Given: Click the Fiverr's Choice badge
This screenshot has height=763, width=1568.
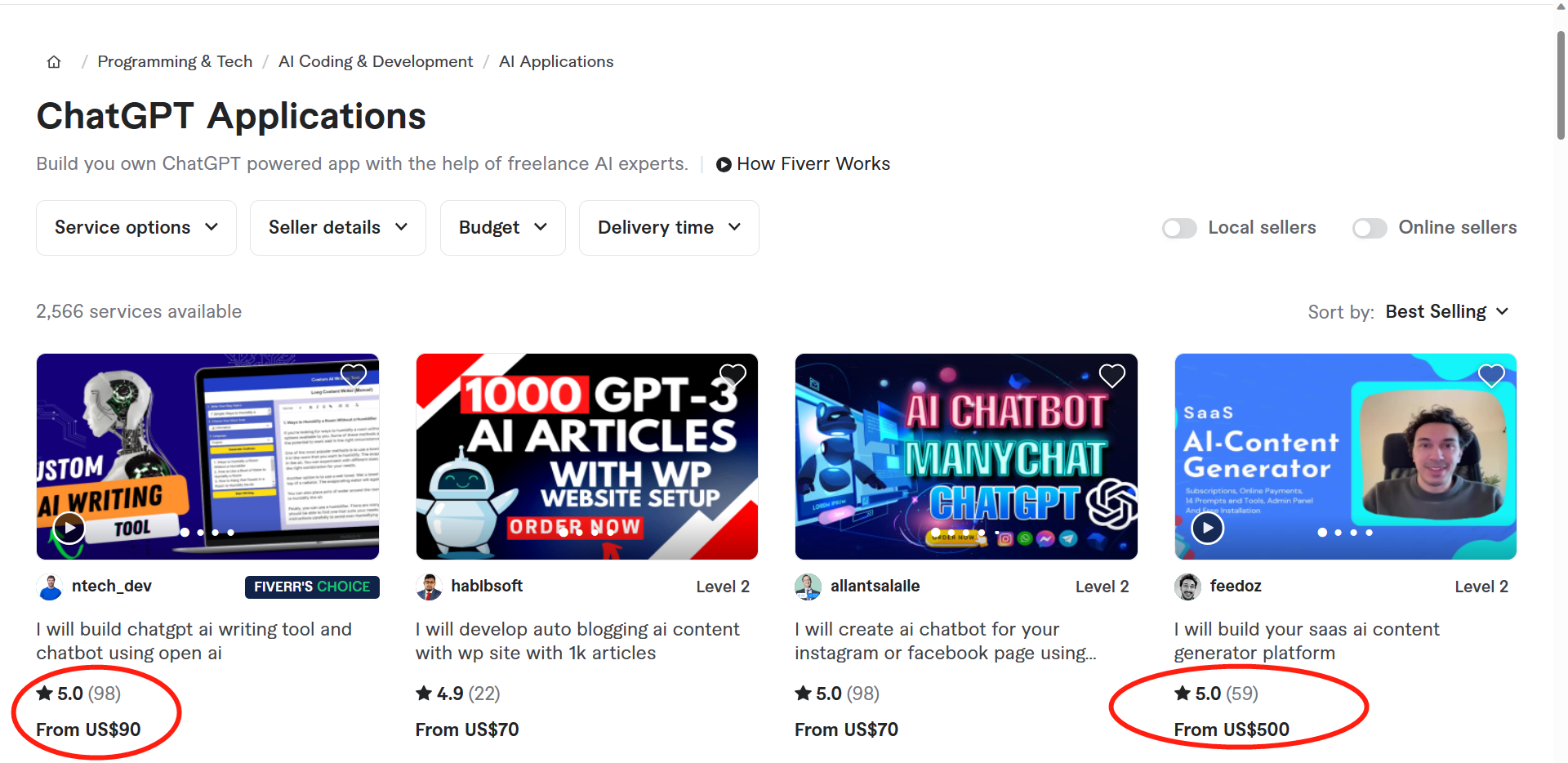Looking at the screenshot, I should pyautogui.click(x=312, y=587).
